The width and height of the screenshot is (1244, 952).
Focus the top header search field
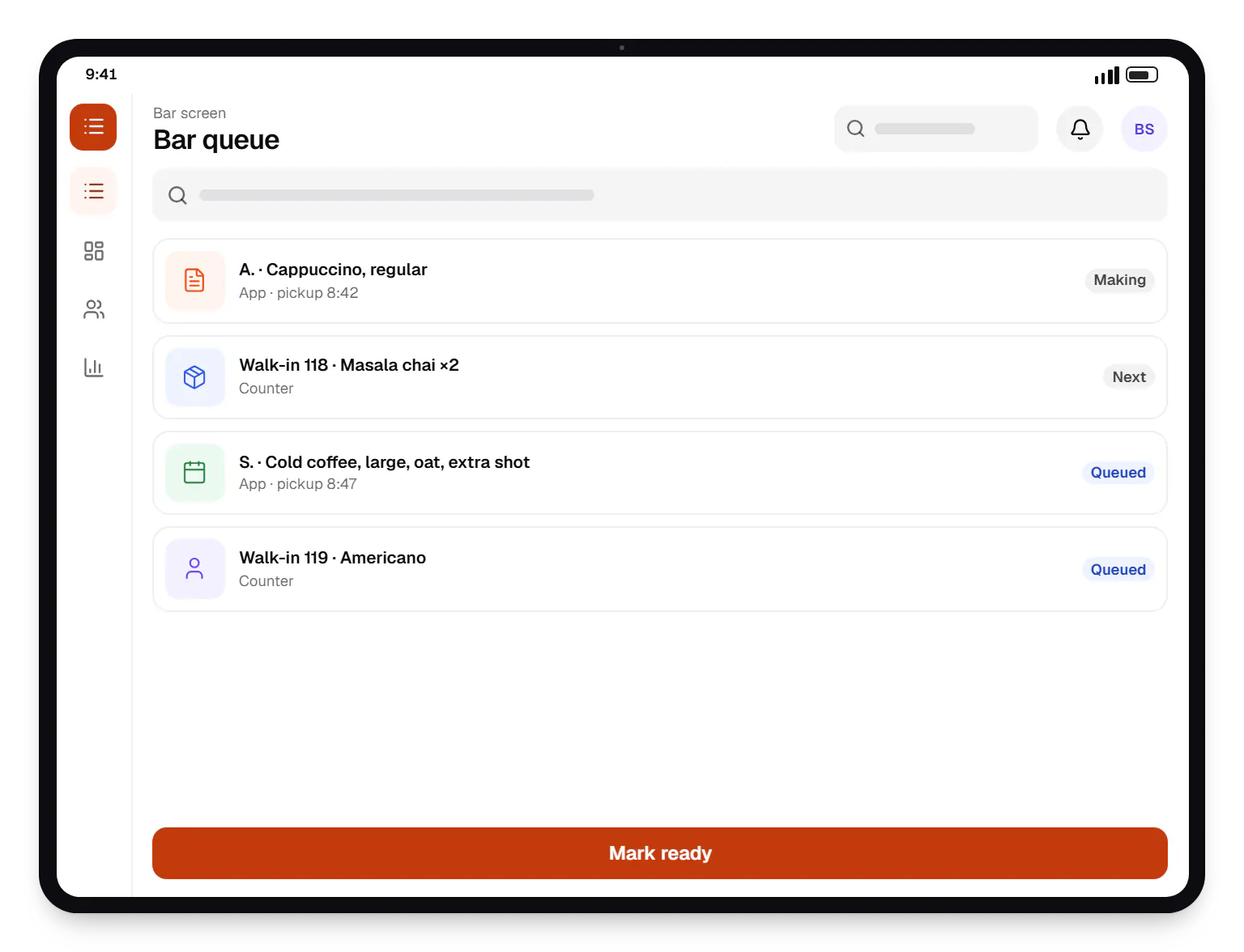pyautogui.click(x=935, y=129)
